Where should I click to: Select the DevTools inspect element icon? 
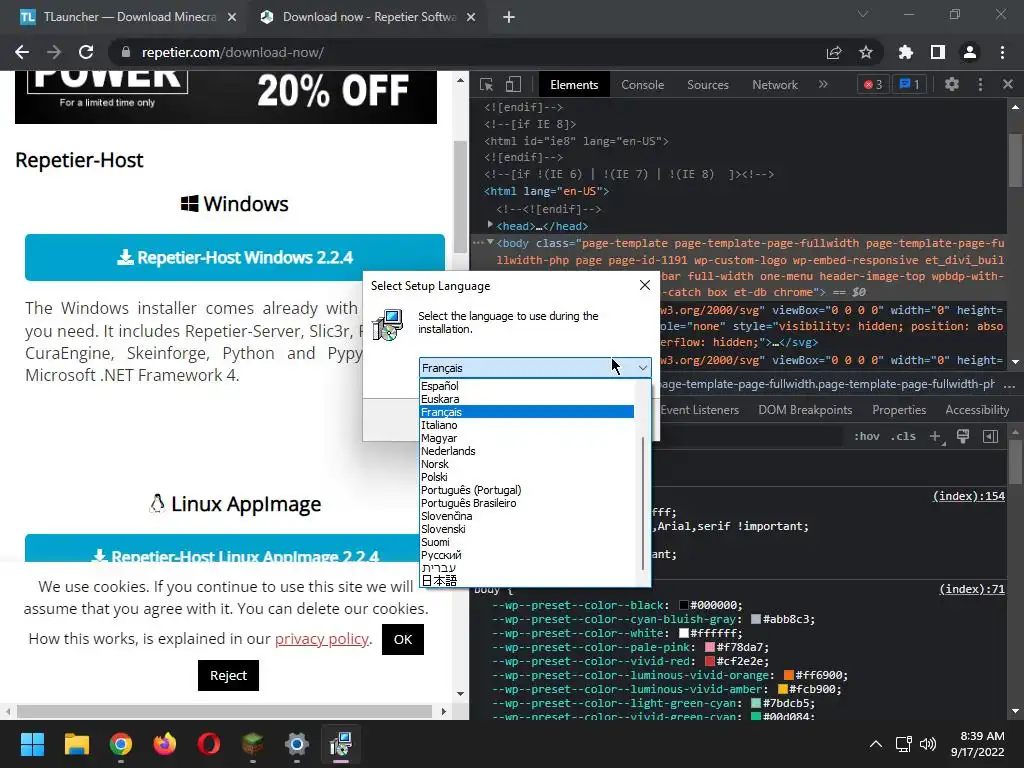tap(487, 84)
